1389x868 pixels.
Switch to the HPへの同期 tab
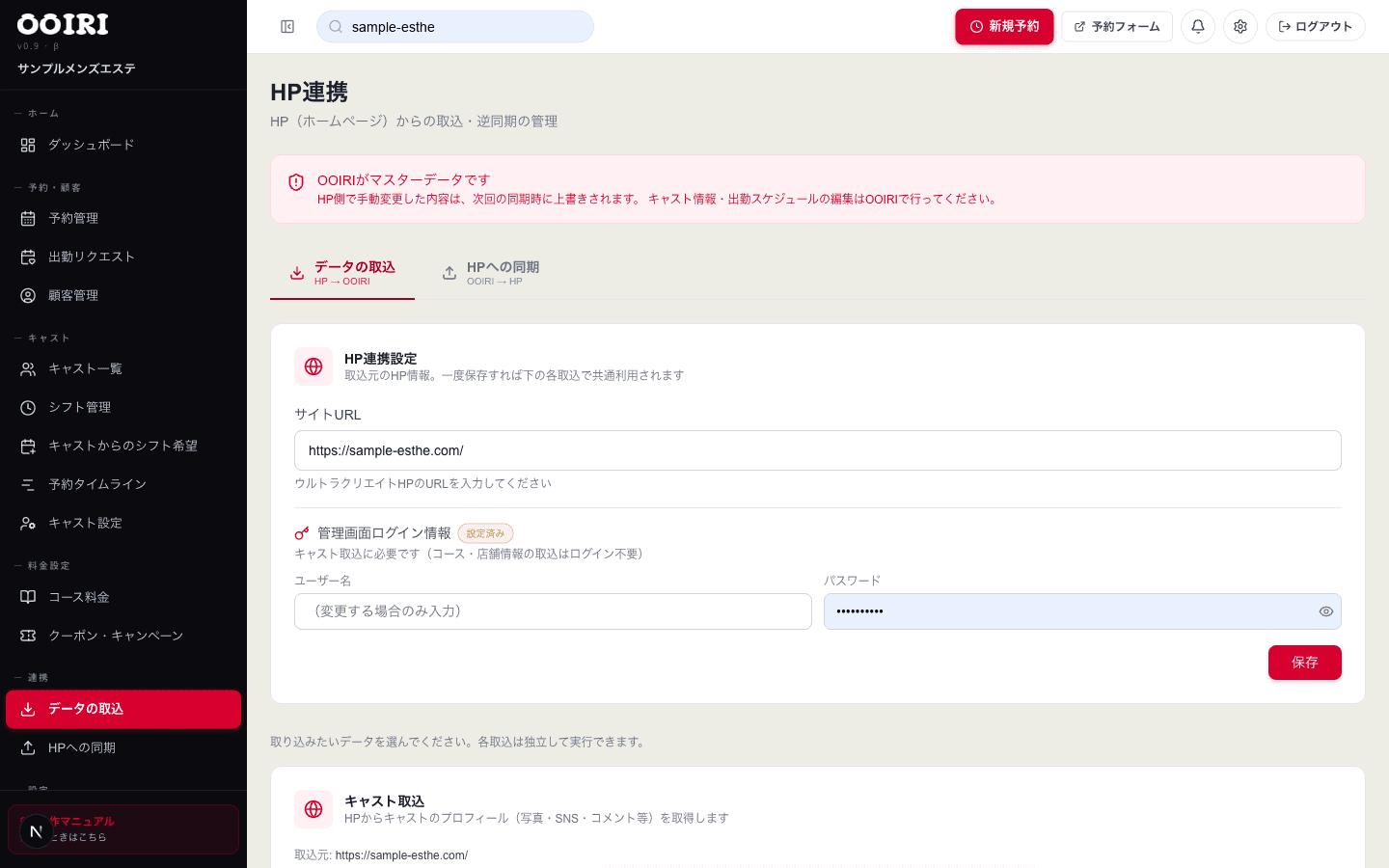[491, 273]
